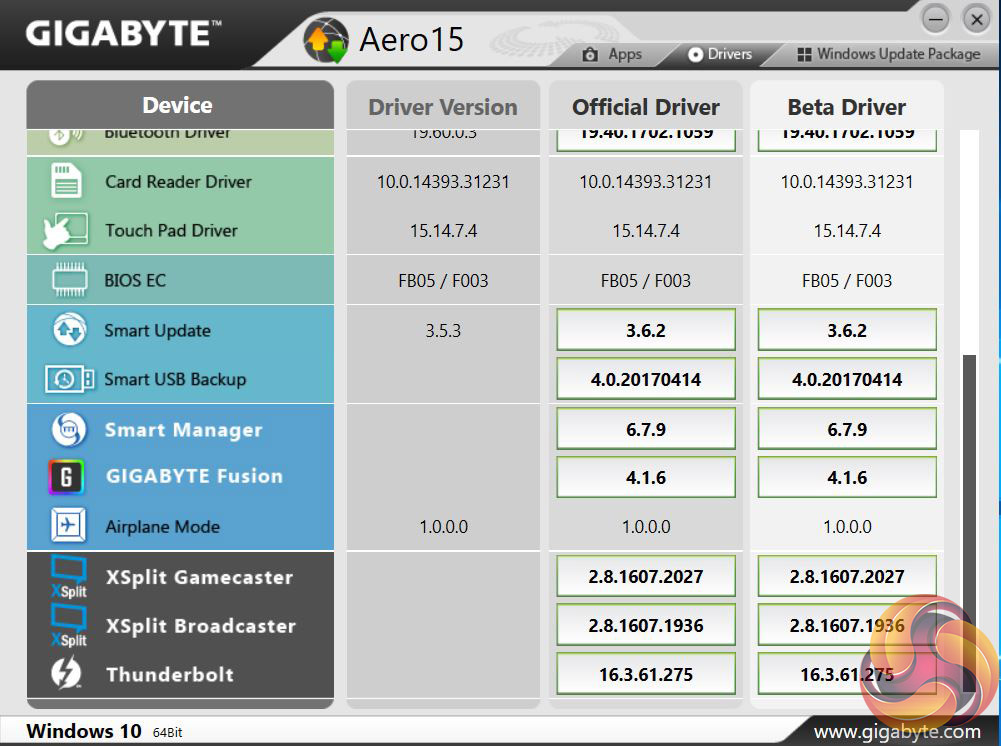Click the GIGABYTE Fusion icon
The height and width of the screenshot is (746, 1001).
67,477
